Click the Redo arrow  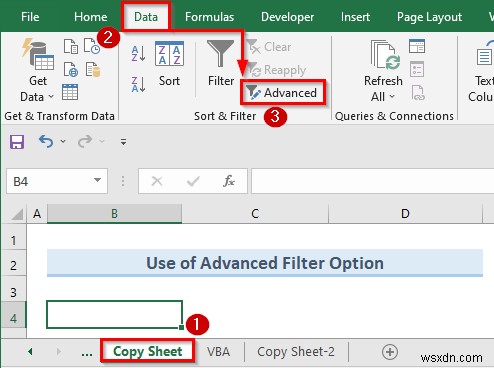click(85, 142)
